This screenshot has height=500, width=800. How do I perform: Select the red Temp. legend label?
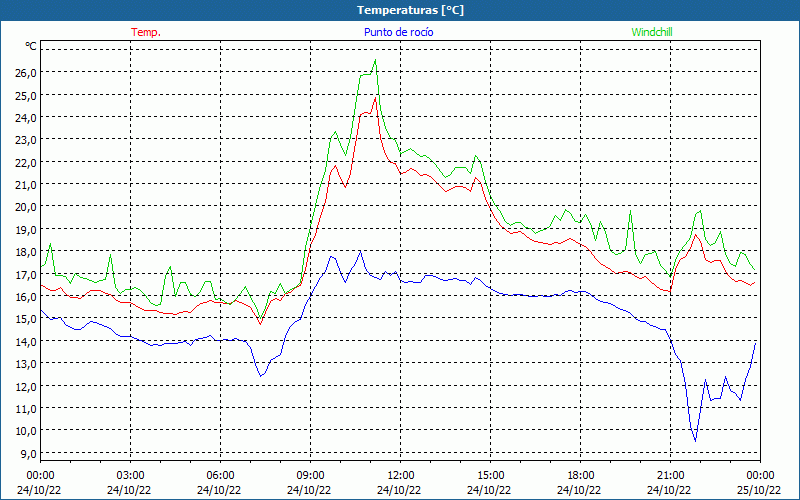pyautogui.click(x=146, y=32)
